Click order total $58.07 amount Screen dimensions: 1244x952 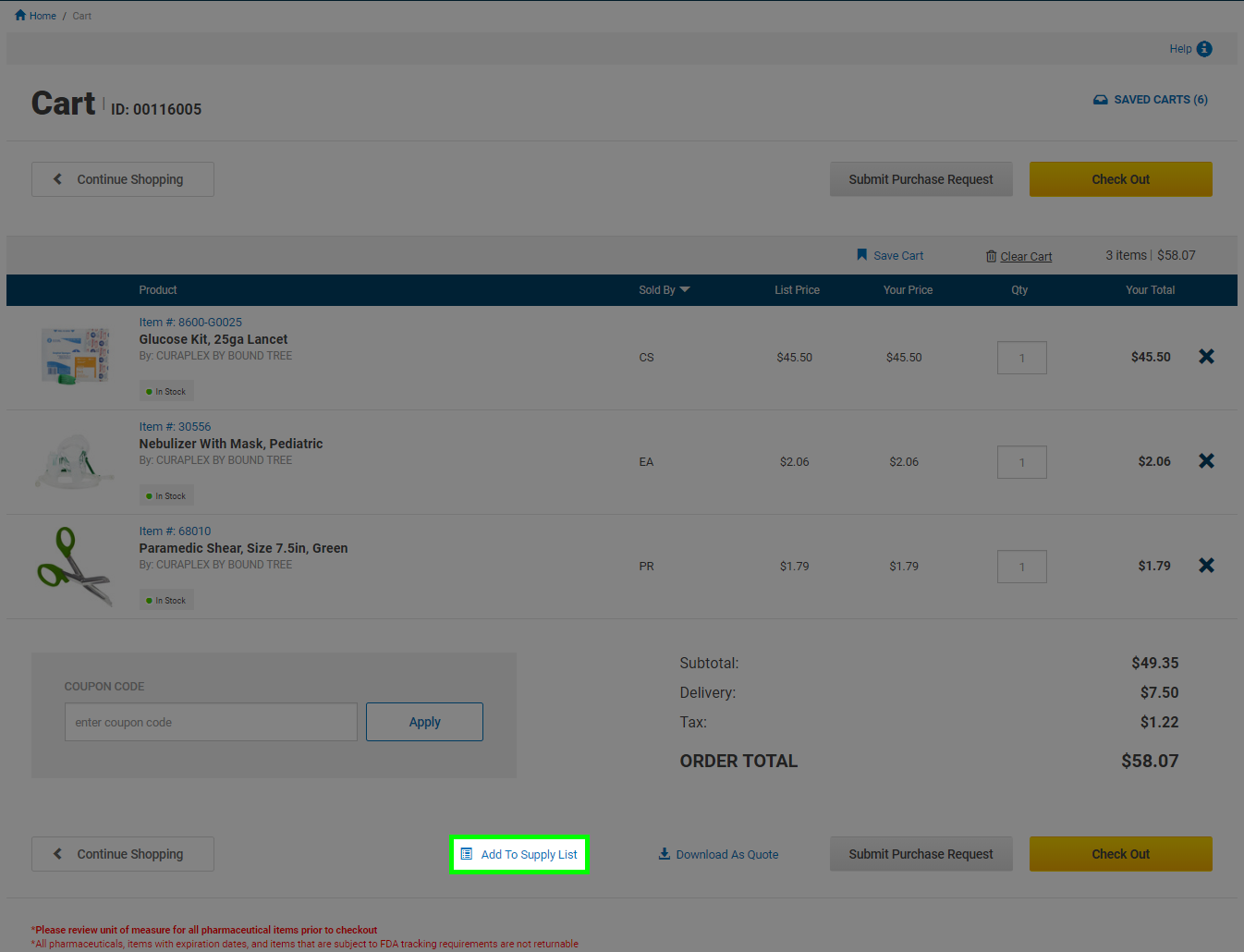click(1150, 761)
